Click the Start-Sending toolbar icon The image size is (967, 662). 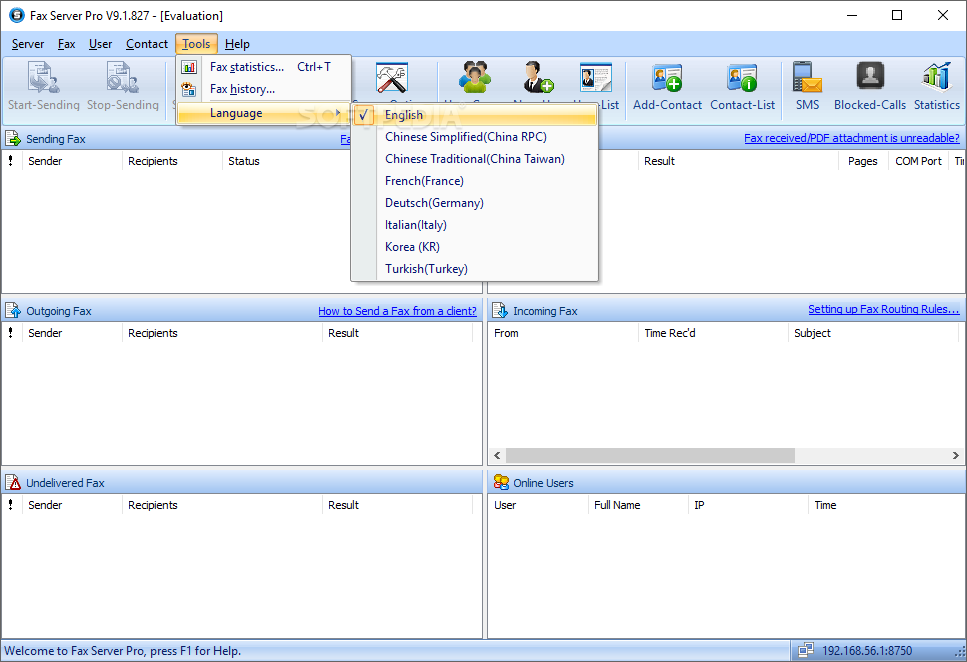tap(43, 77)
